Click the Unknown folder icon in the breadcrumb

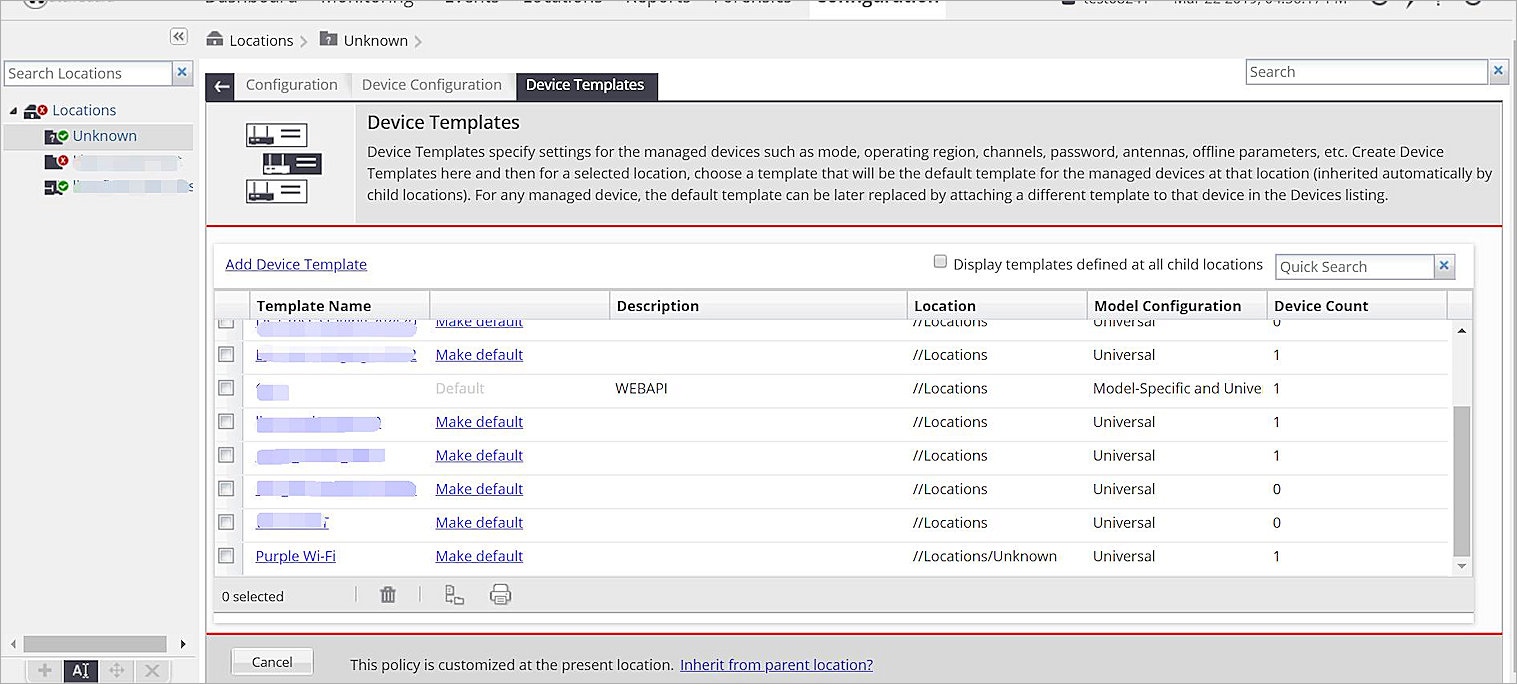pos(327,40)
